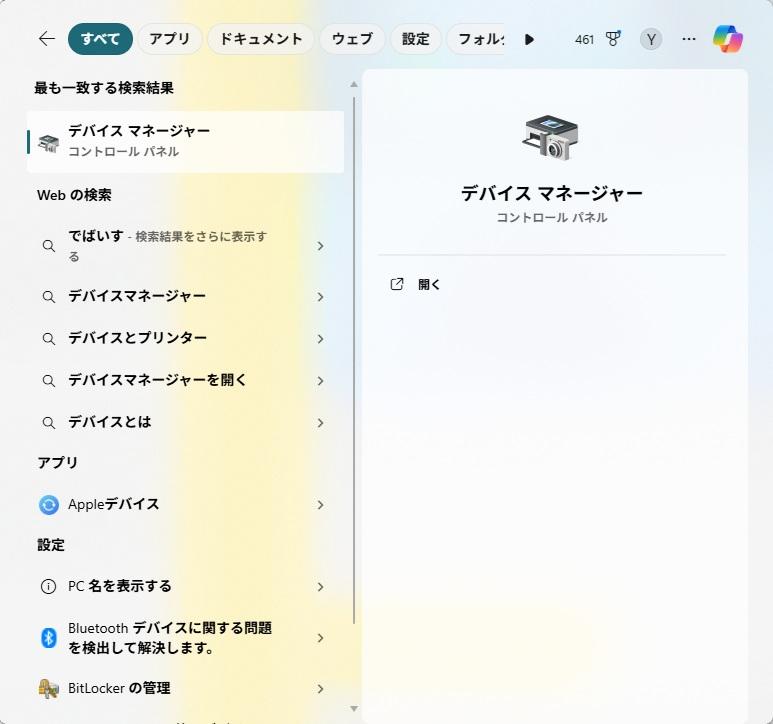Open the デバイス マネージャー best match result
The width and height of the screenshot is (773, 724).
click(185, 142)
